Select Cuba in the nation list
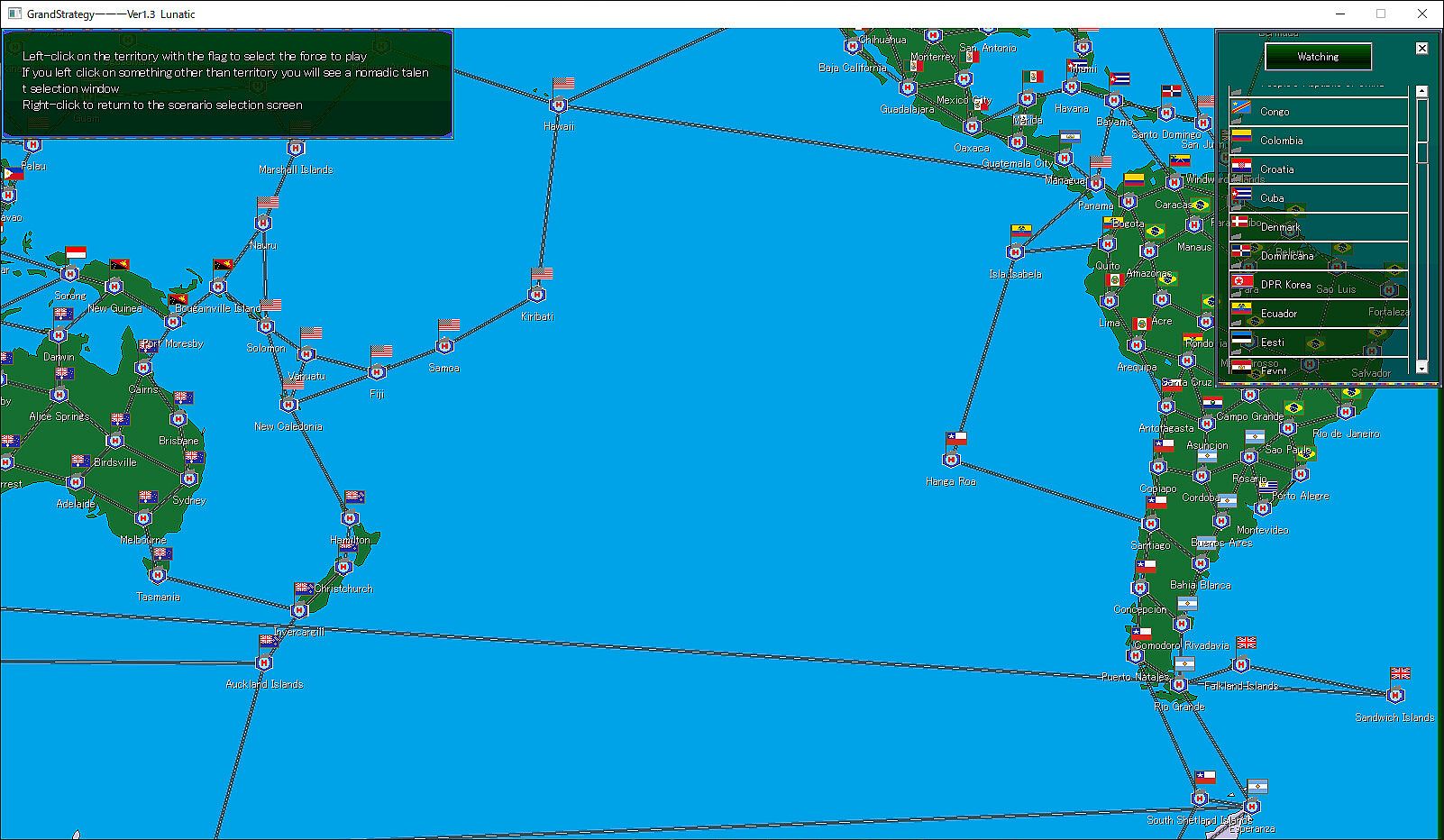Image resolution: width=1444 pixels, height=840 pixels. click(x=1319, y=198)
